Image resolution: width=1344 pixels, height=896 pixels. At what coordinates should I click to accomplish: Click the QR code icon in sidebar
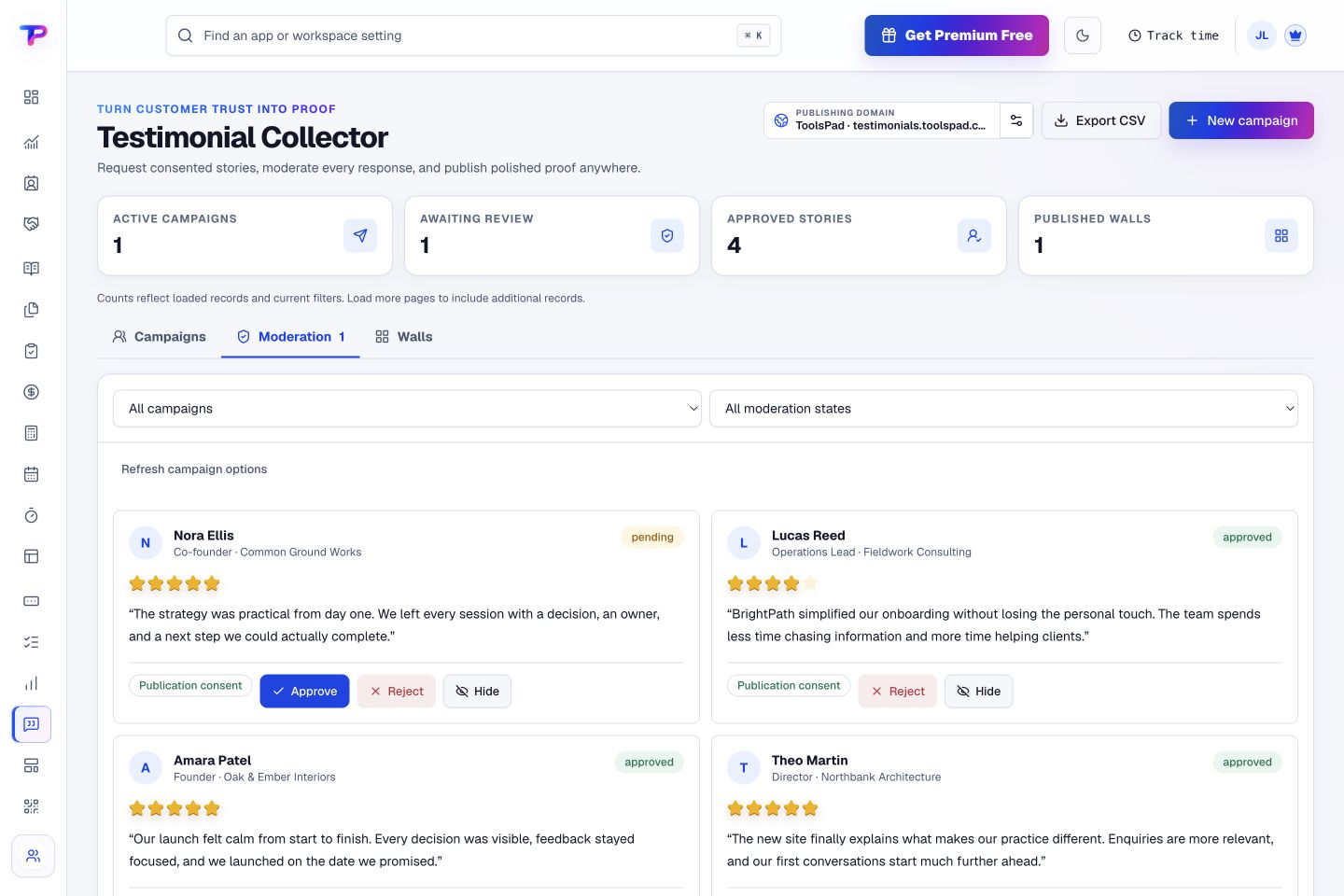pyautogui.click(x=31, y=806)
